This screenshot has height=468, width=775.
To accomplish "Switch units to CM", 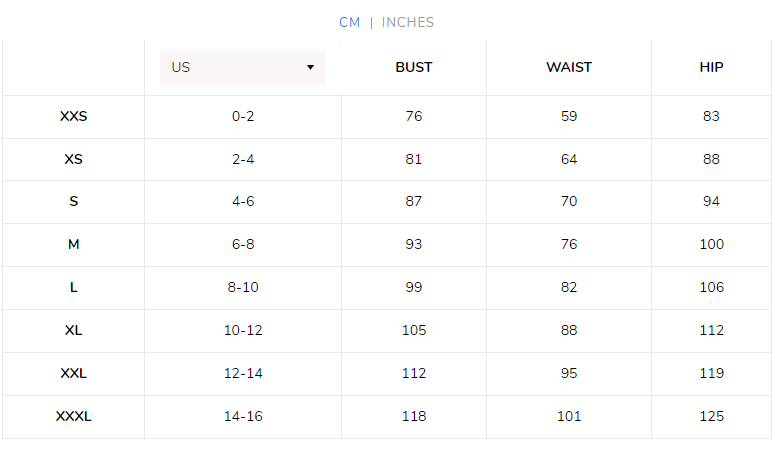I will pos(349,22).
